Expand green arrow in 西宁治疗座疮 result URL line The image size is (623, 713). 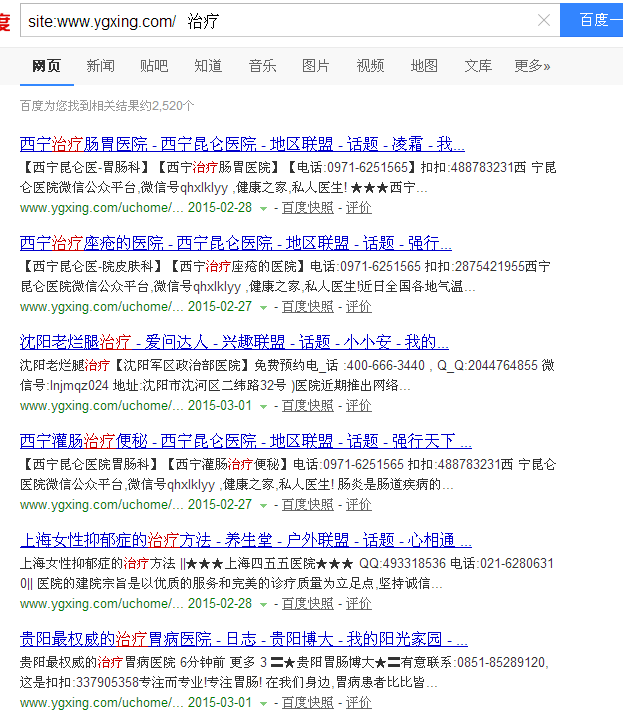tap(264, 308)
